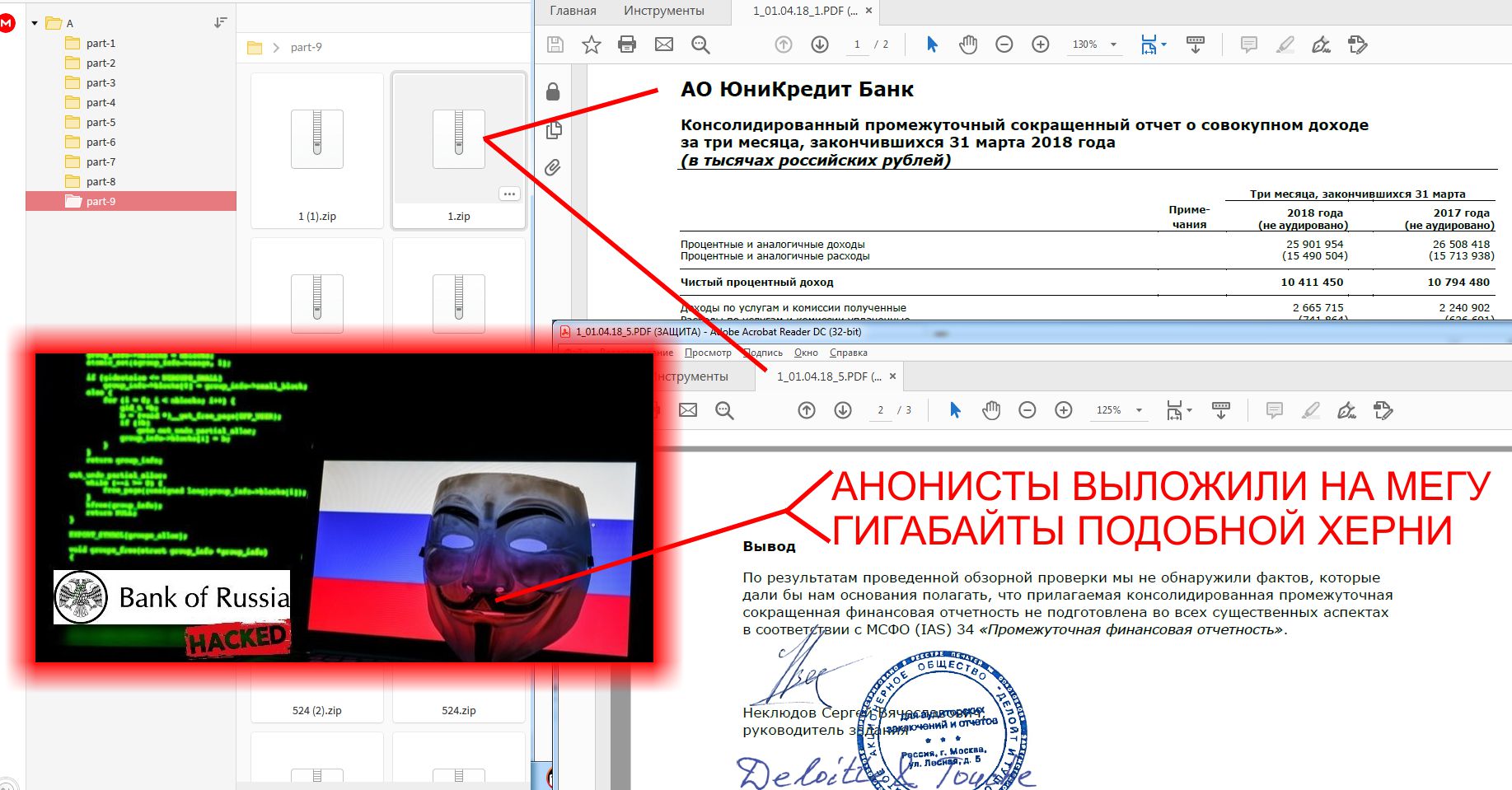This screenshot has width=1512, height=790.
Task: Click the 524 (2).zip file name
Action: click(x=317, y=710)
